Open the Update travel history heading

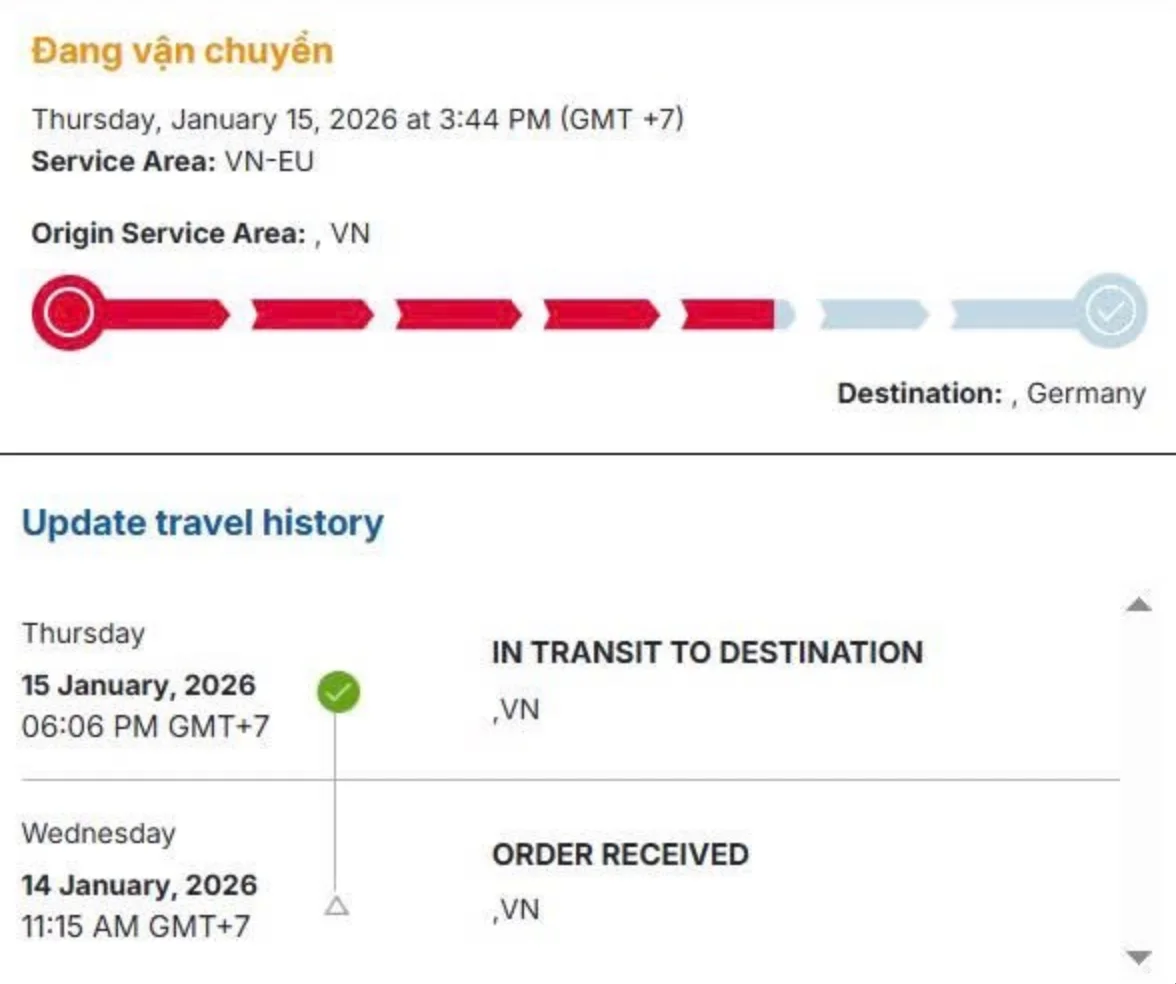[202, 523]
